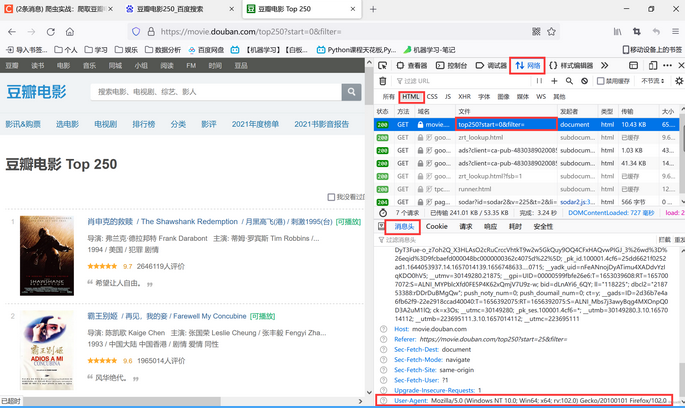The height and width of the screenshot is (409, 685).
Task: Switch to the 调试器 debugger tab
Action: 491,66
